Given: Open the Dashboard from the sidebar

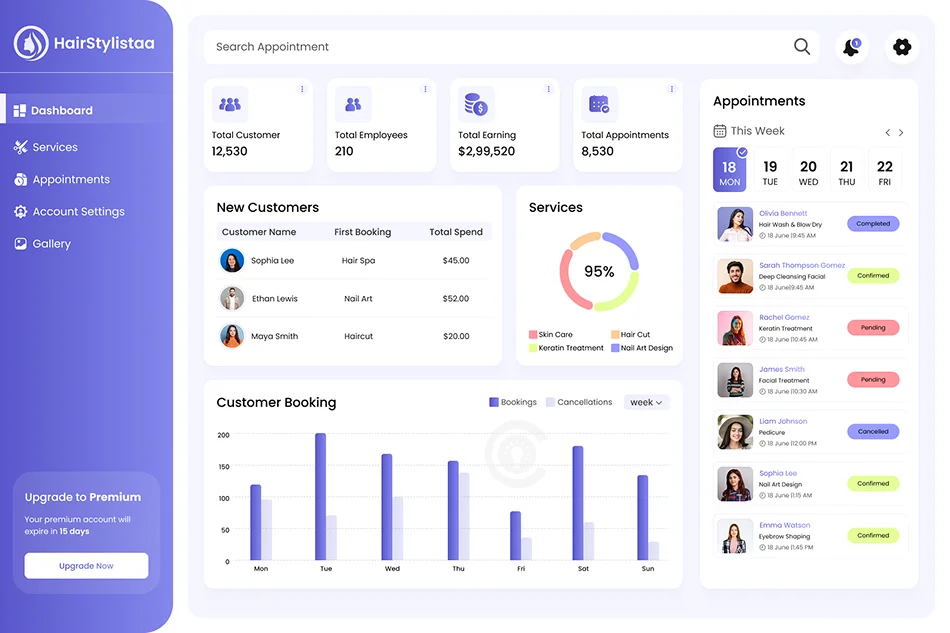Looking at the screenshot, I should pyautogui.click(x=60, y=109).
